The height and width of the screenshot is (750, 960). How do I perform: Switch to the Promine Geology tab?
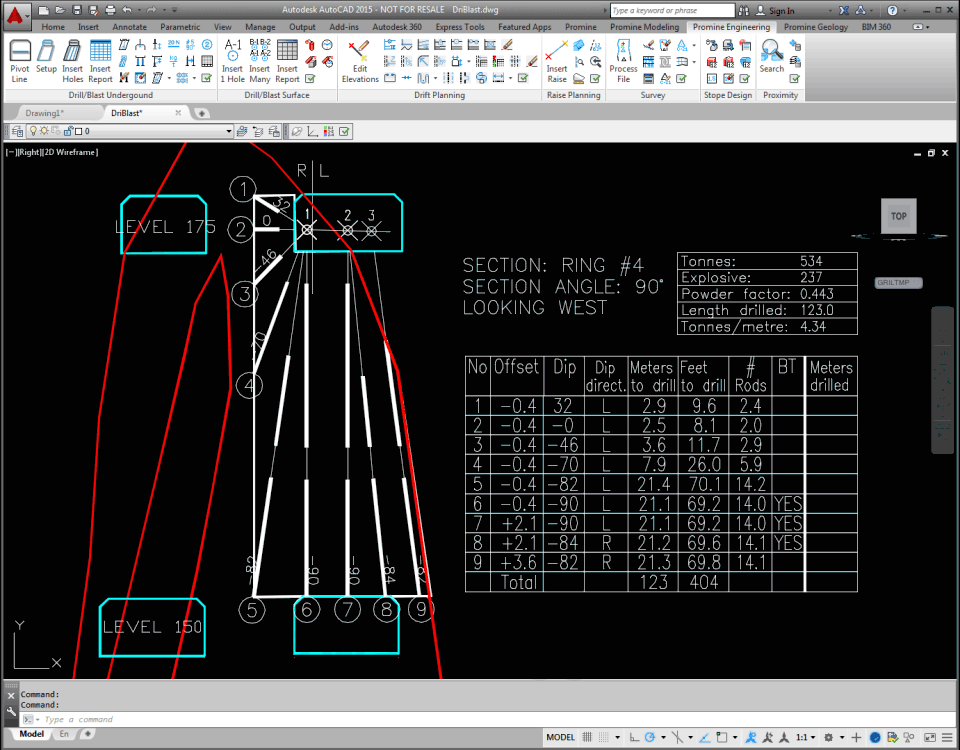click(x=815, y=27)
